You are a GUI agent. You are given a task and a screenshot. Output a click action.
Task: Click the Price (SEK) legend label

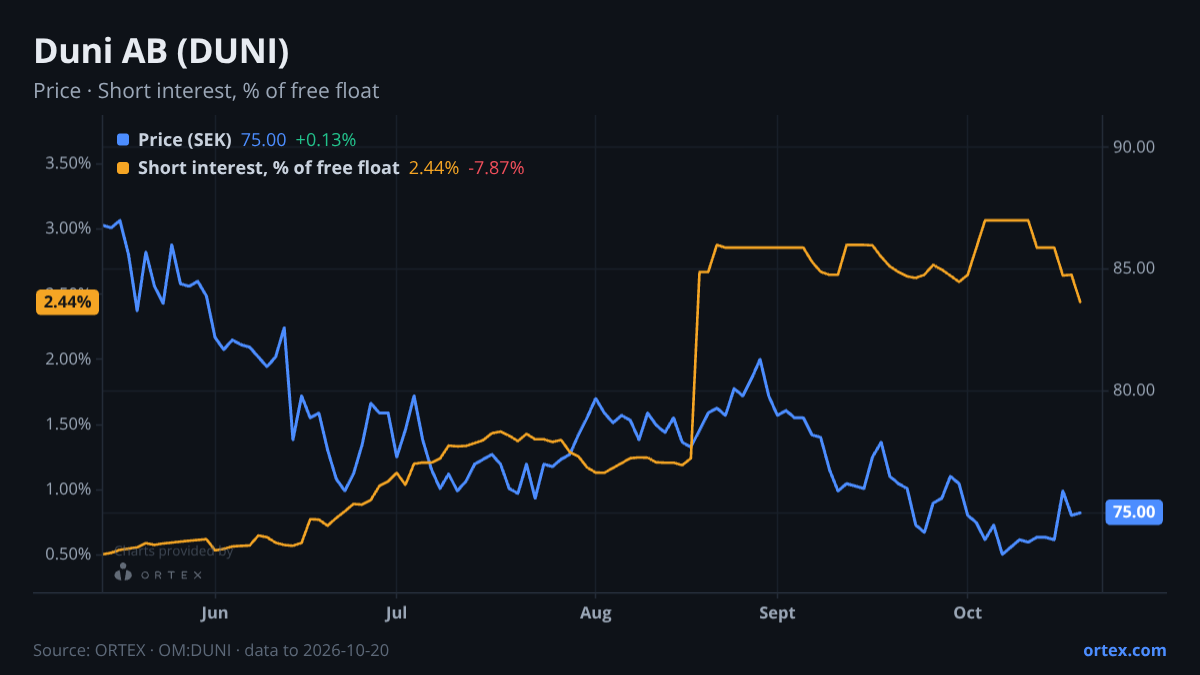tap(185, 140)
